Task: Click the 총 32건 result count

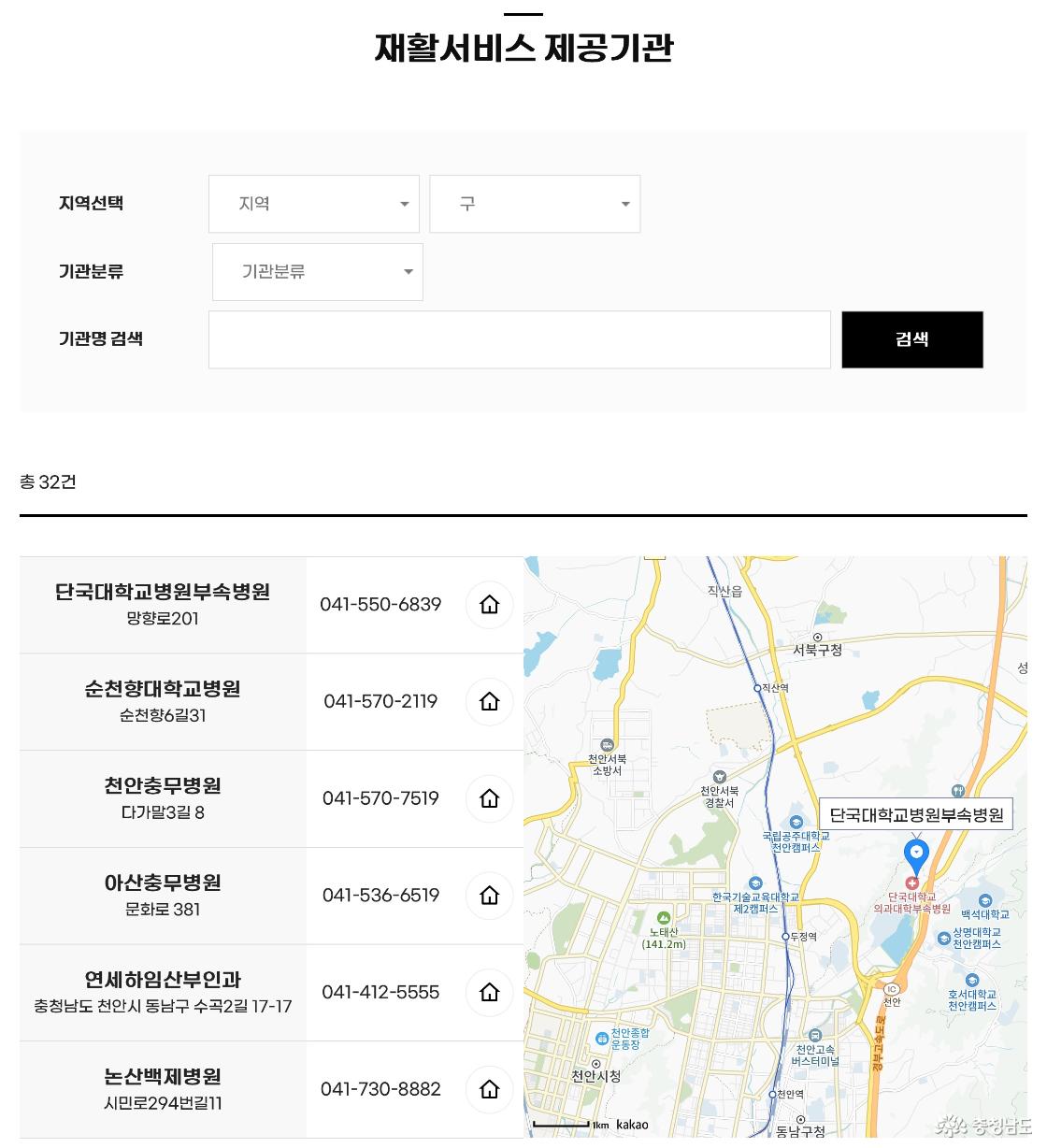Action: click(48, 482)
